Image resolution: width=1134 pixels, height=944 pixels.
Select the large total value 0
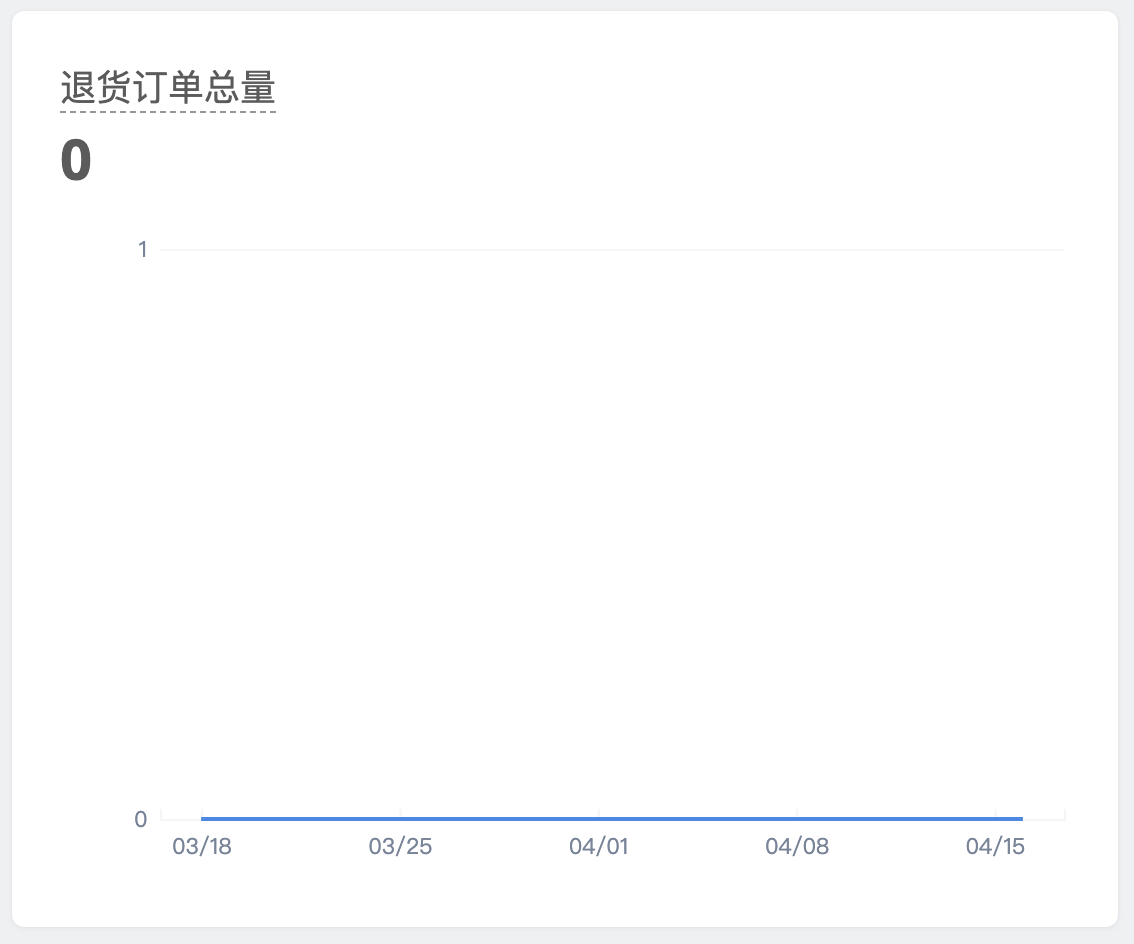[76, 160]
